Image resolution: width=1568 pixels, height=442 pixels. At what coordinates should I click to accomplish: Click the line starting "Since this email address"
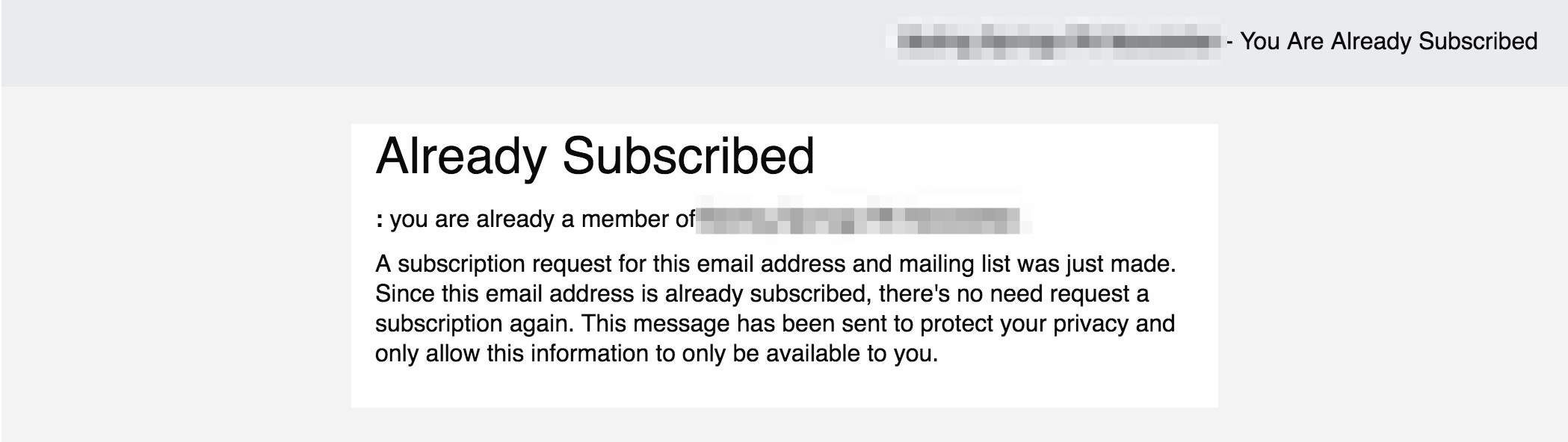tap(762, 293)
